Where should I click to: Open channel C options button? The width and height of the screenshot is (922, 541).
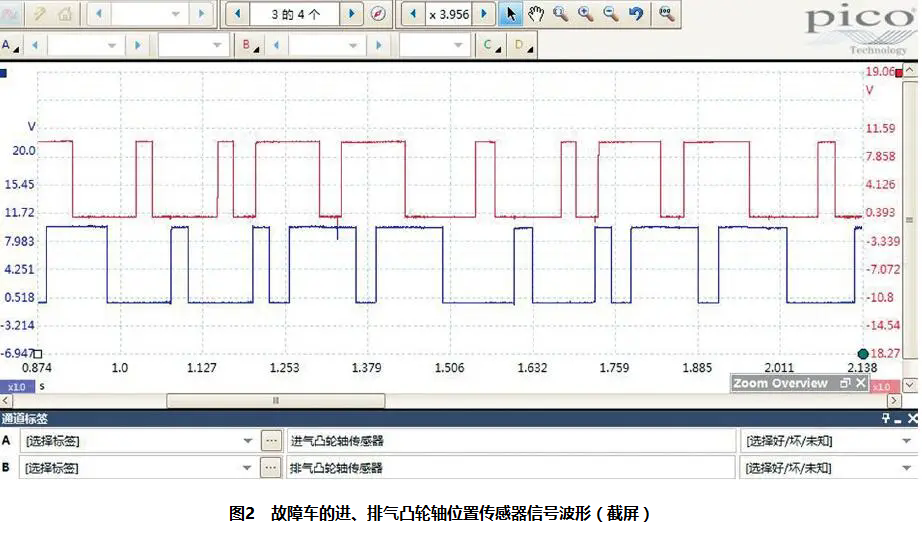point(491,45)
